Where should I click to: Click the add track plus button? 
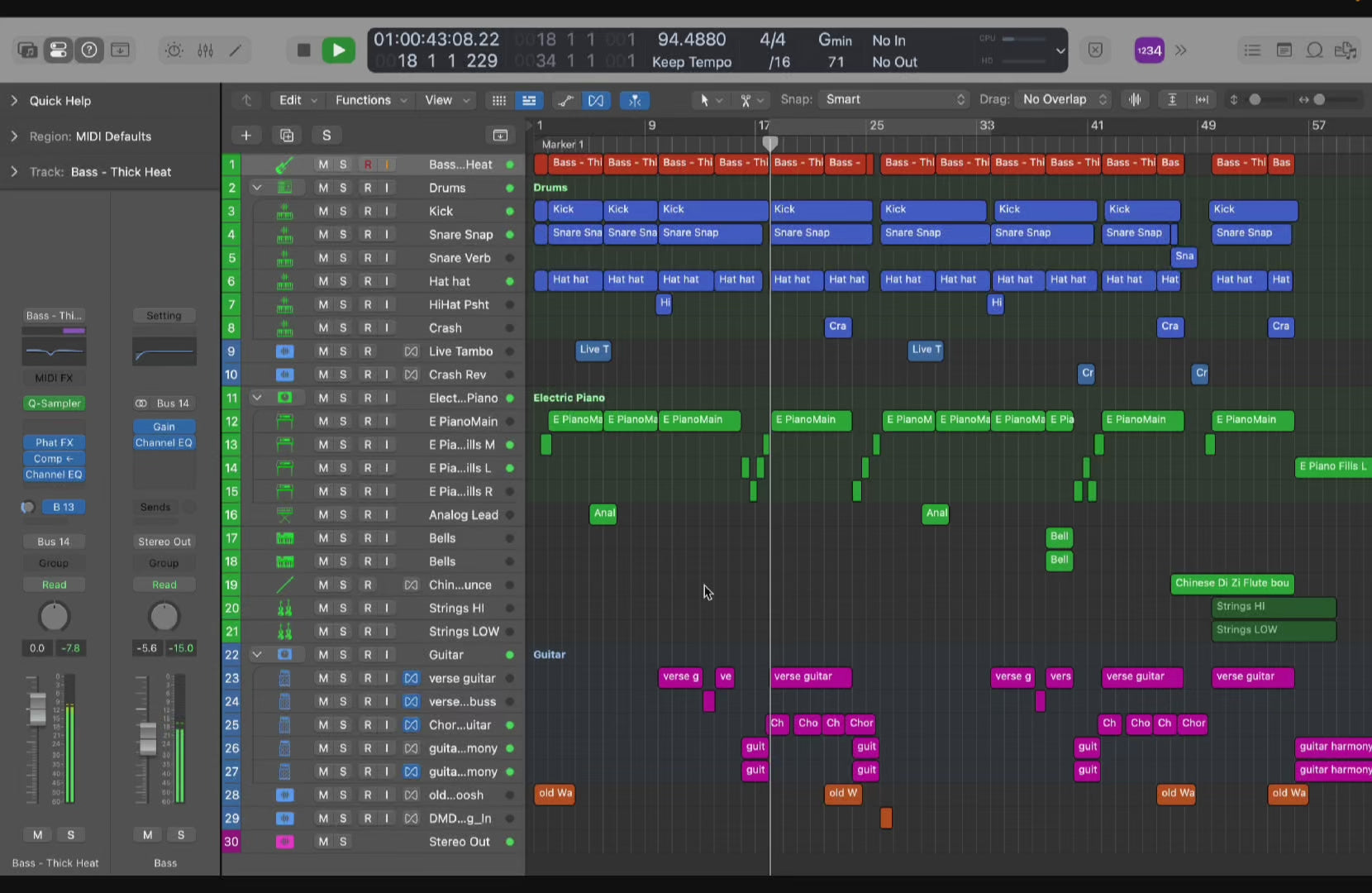(x=245, y=136)
